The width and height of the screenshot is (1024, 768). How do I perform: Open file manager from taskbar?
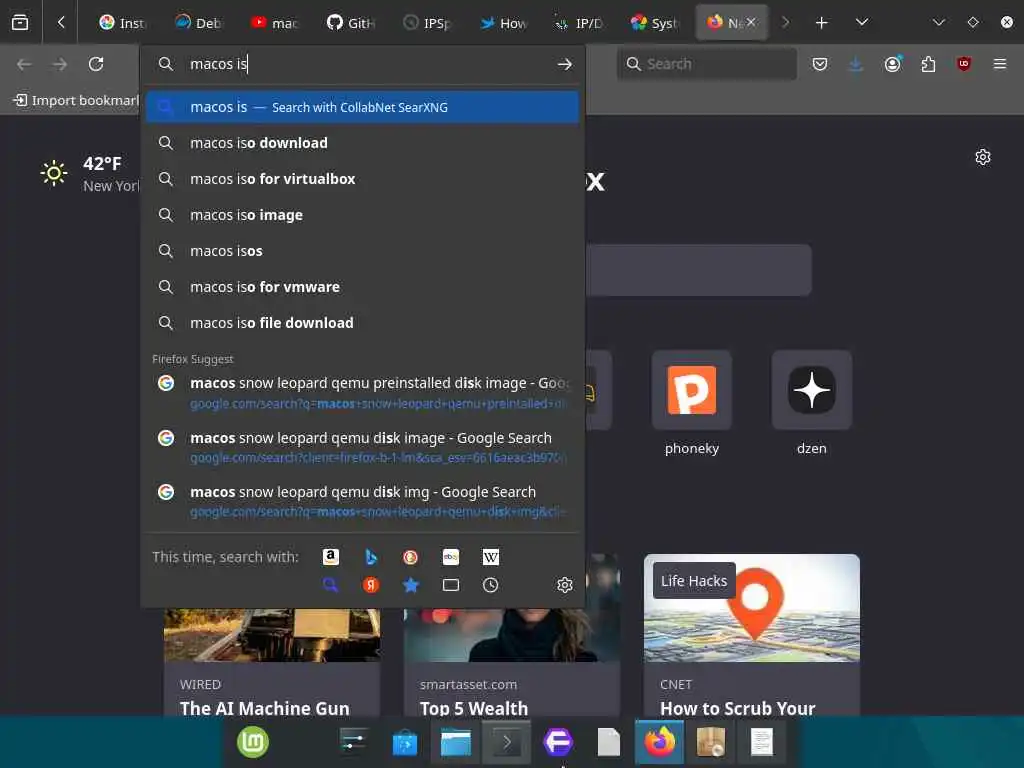coord(456,743)
